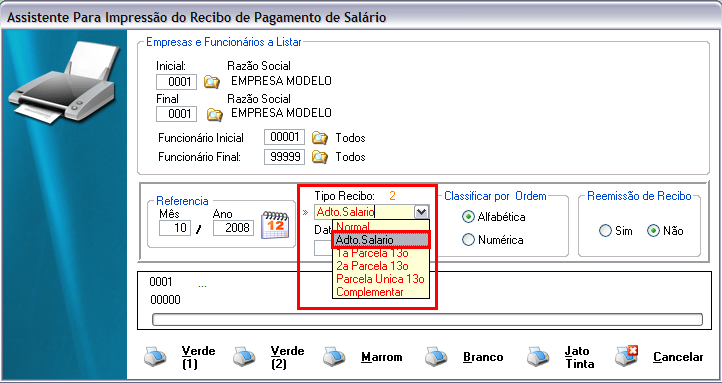722x383 pixels.
Task: Select Numérica ordering option
Action: [468, 240]
